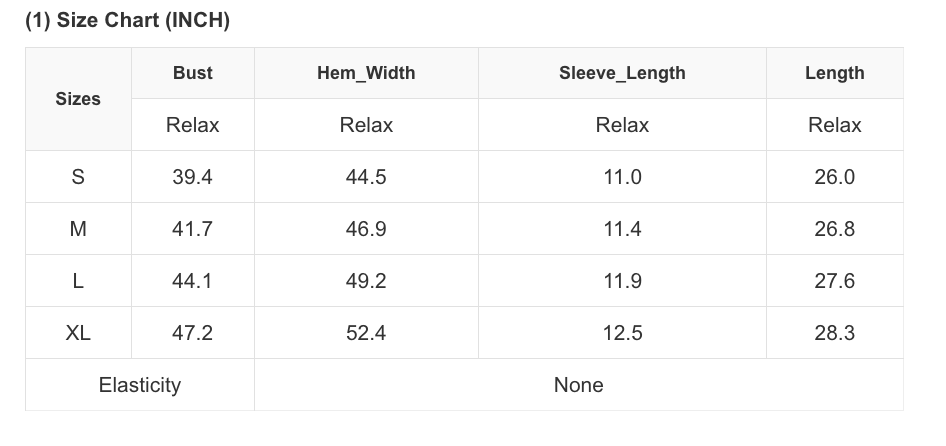This screenshot has height=446, width=946.
Task: Click Hem width value 46.9
Action: coord(366,229)
